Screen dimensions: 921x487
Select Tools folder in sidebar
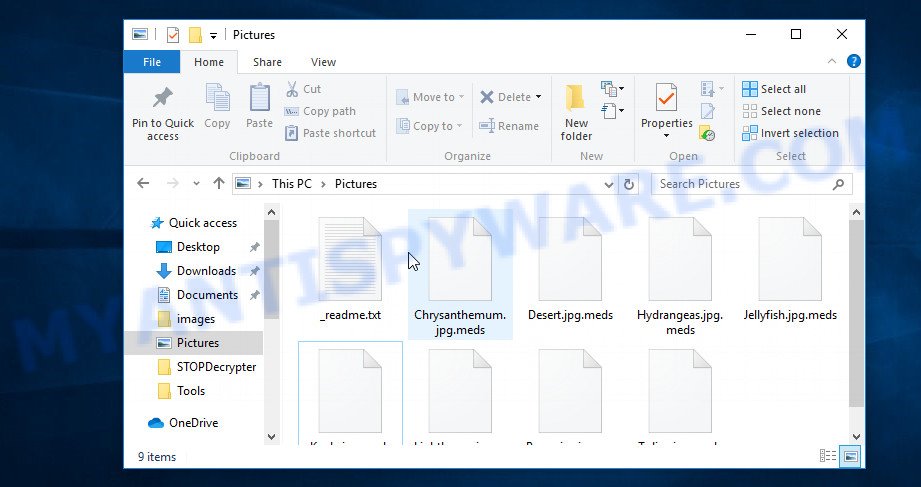pos(191,391)
